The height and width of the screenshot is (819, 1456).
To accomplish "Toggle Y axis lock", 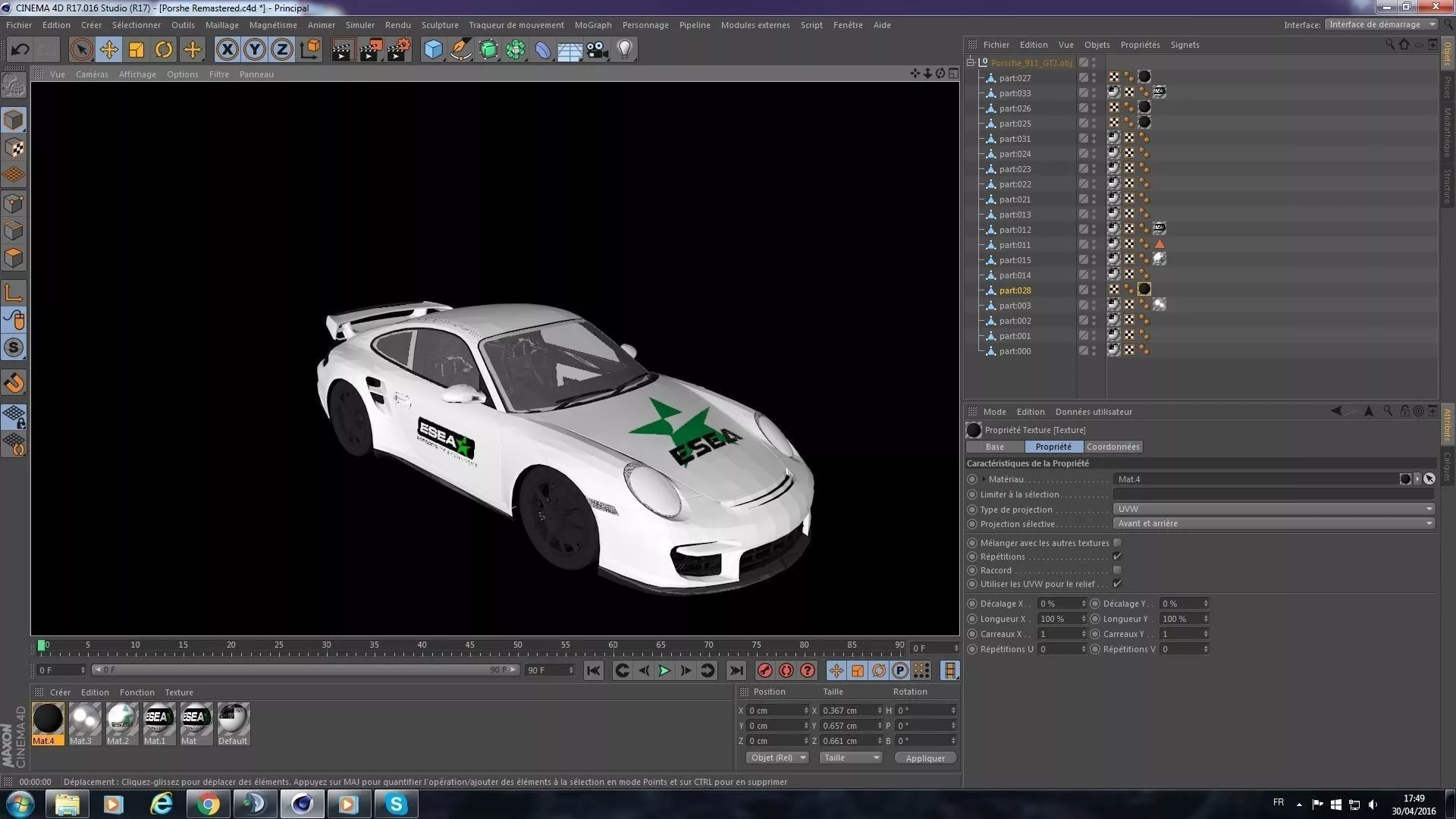I will pos(254,50).
